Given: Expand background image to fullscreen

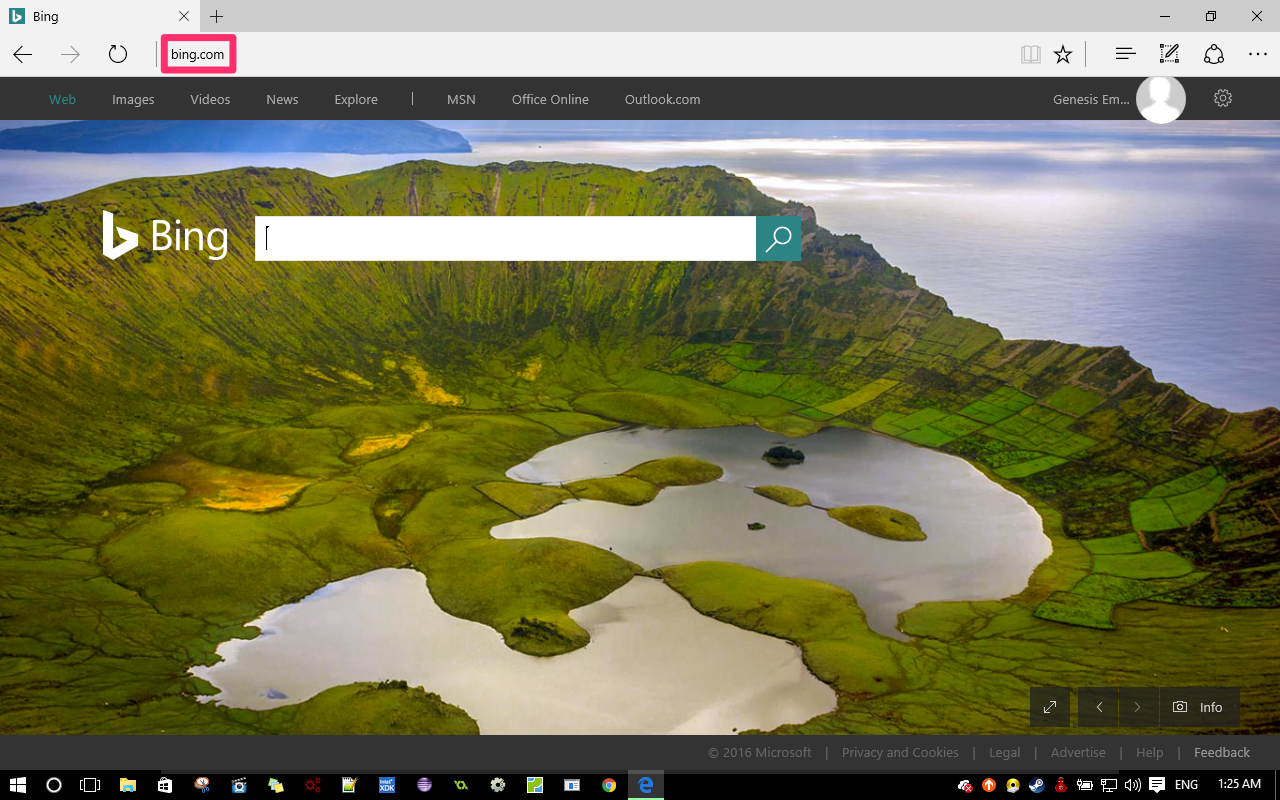Looking at the screenshot, I should pos(1049,707).
